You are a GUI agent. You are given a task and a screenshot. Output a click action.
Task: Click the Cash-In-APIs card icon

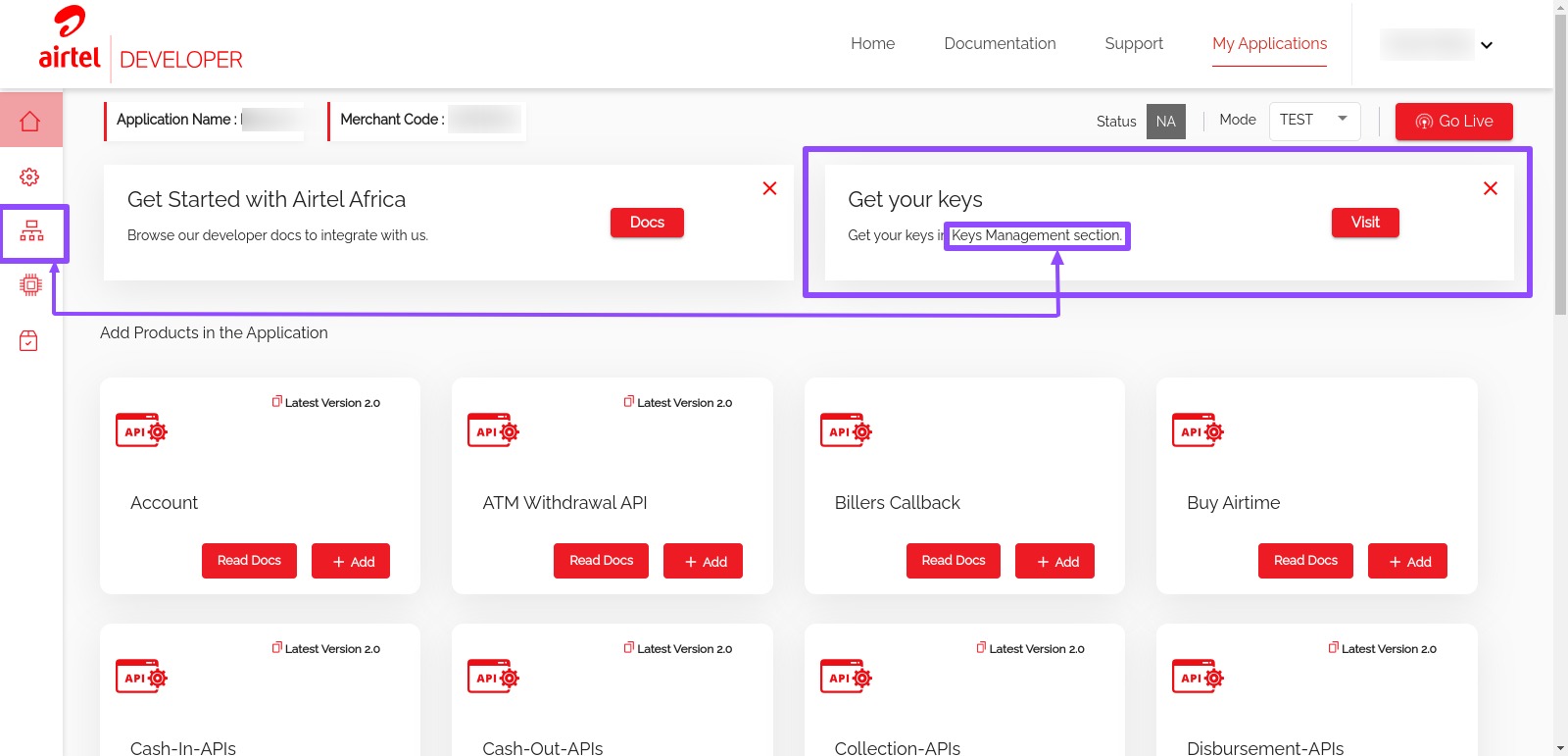tap(141, 677)
